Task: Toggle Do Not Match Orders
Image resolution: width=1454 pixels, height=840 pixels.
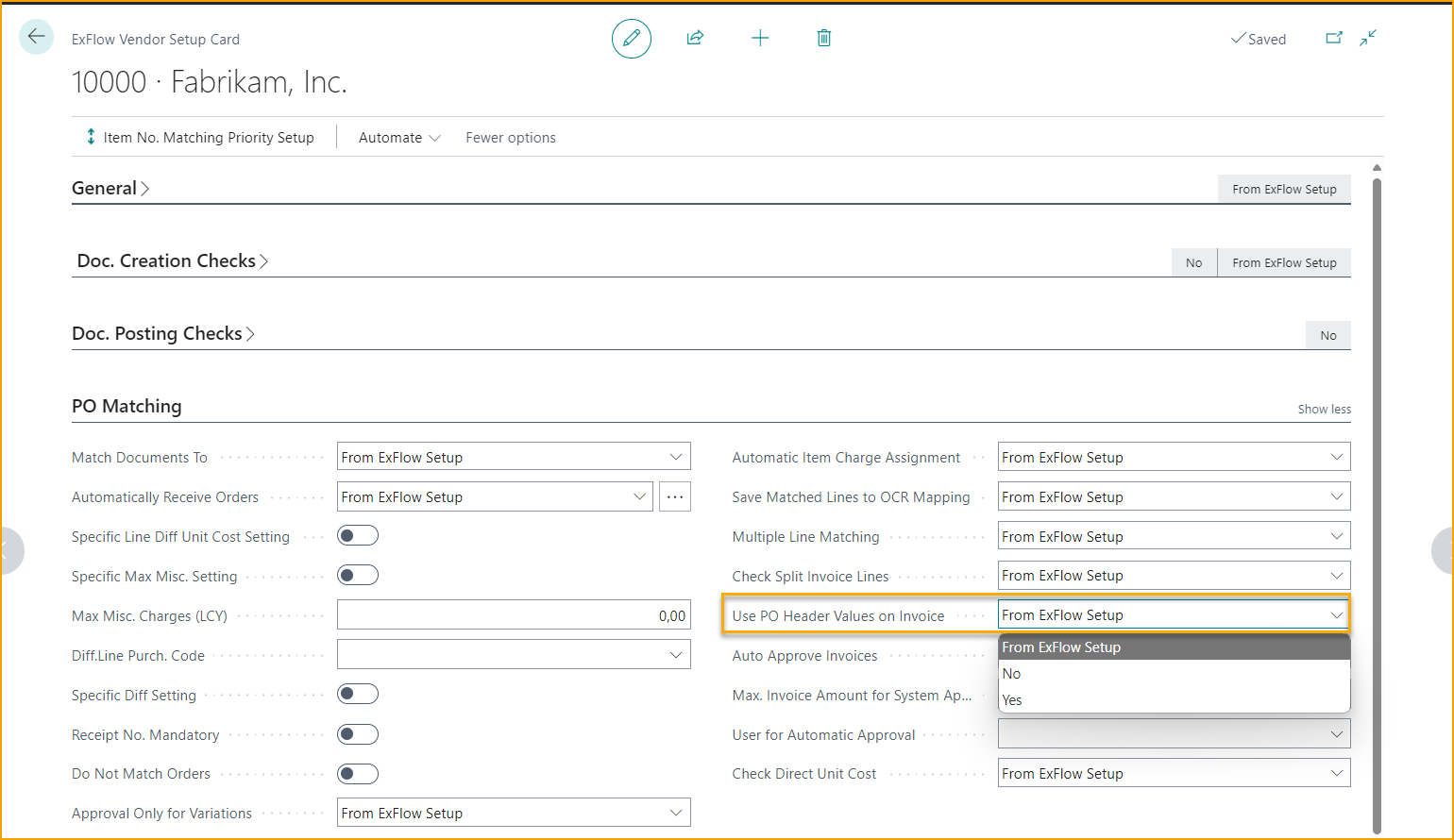Action: (x=358, y=774)
